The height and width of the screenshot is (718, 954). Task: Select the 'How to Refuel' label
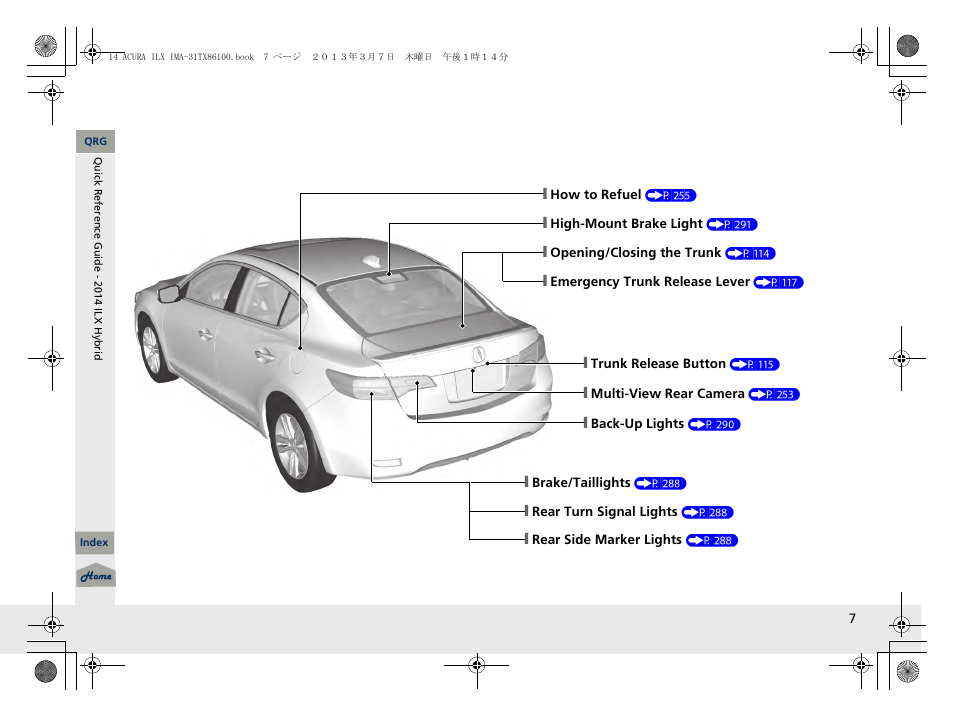point(596,195)
